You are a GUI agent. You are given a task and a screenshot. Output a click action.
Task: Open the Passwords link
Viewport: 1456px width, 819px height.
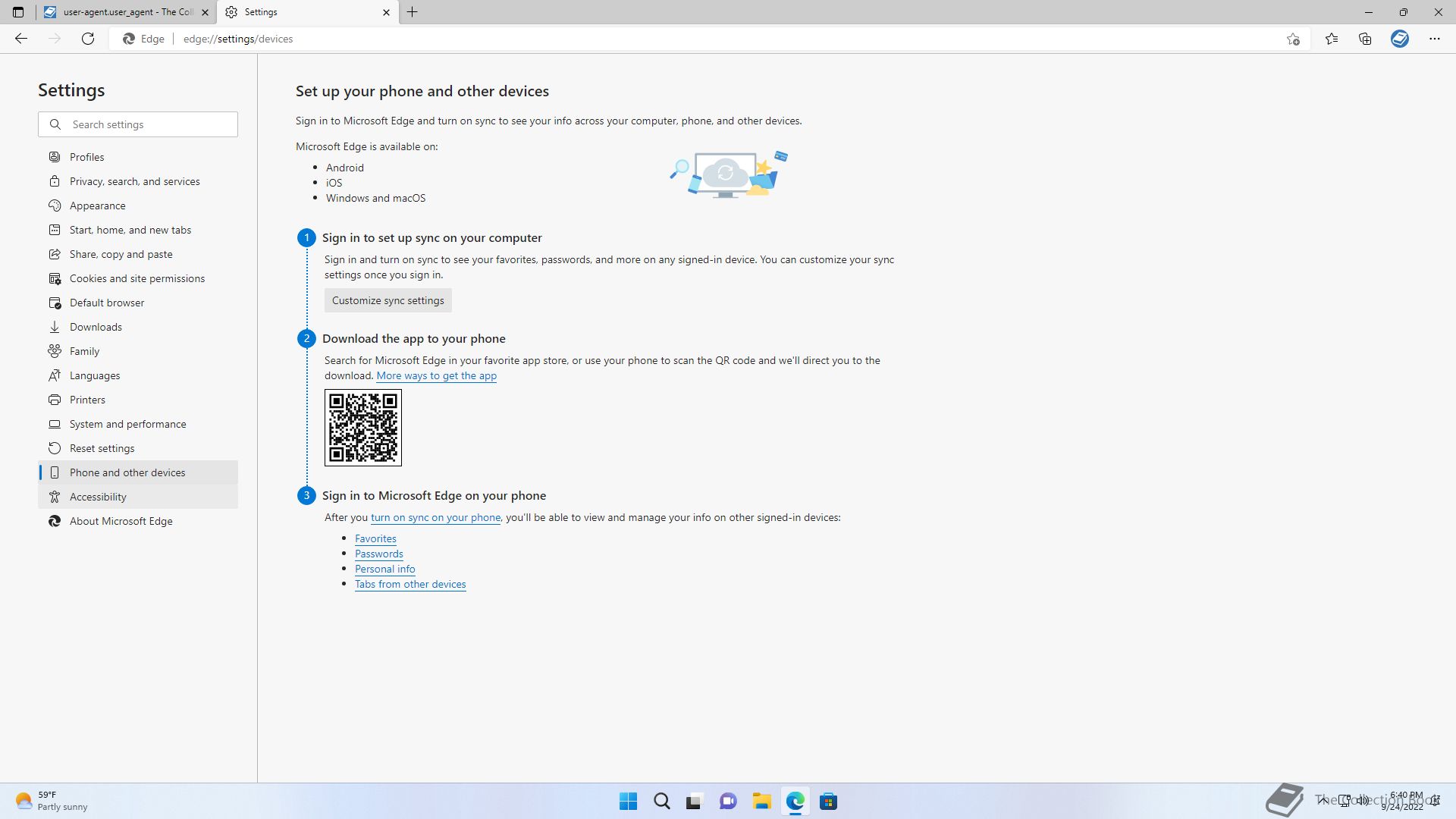pyautogui.click(x=378, y=554)
